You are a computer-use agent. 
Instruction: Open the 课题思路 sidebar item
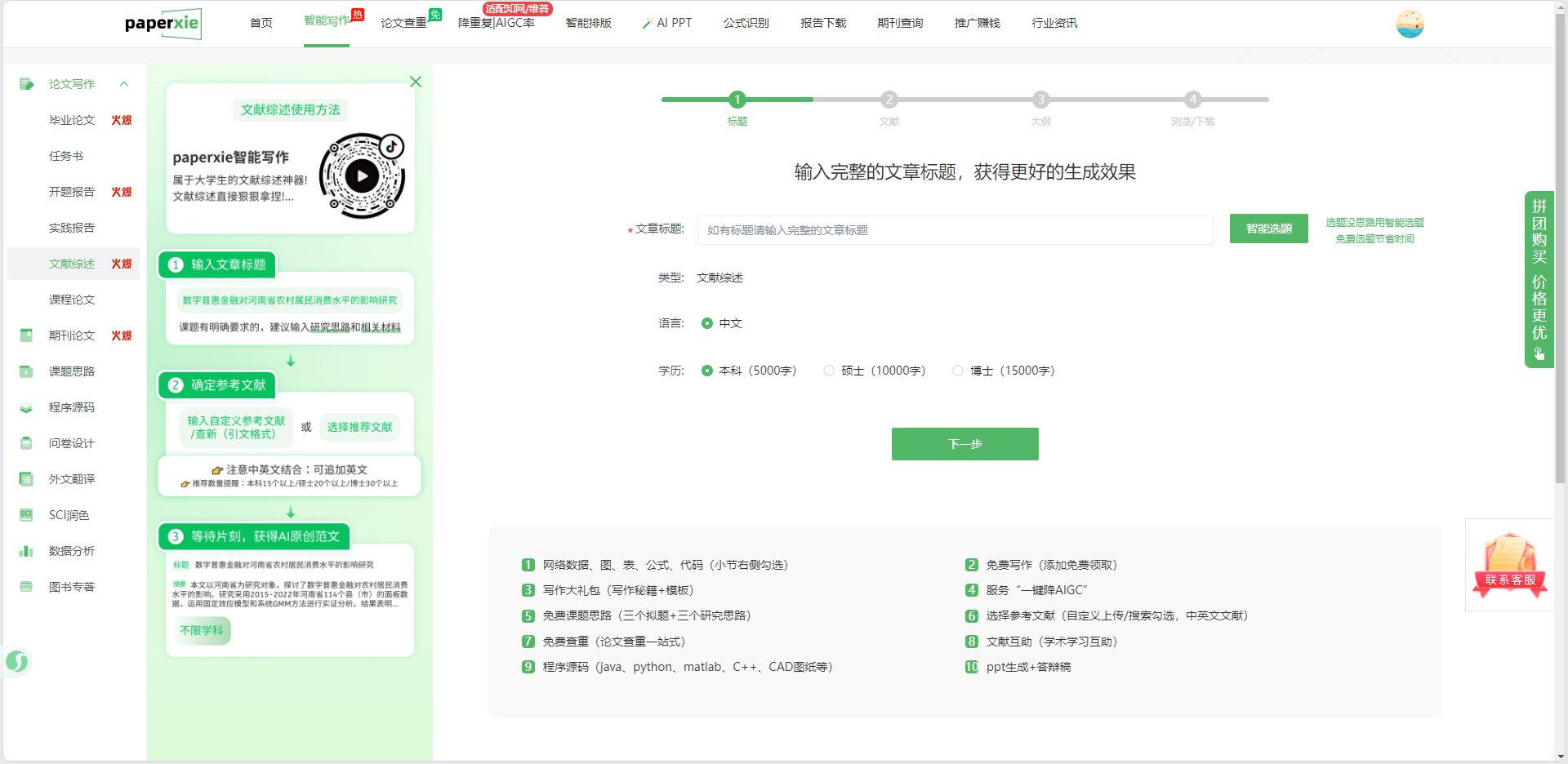pos(72,371)
